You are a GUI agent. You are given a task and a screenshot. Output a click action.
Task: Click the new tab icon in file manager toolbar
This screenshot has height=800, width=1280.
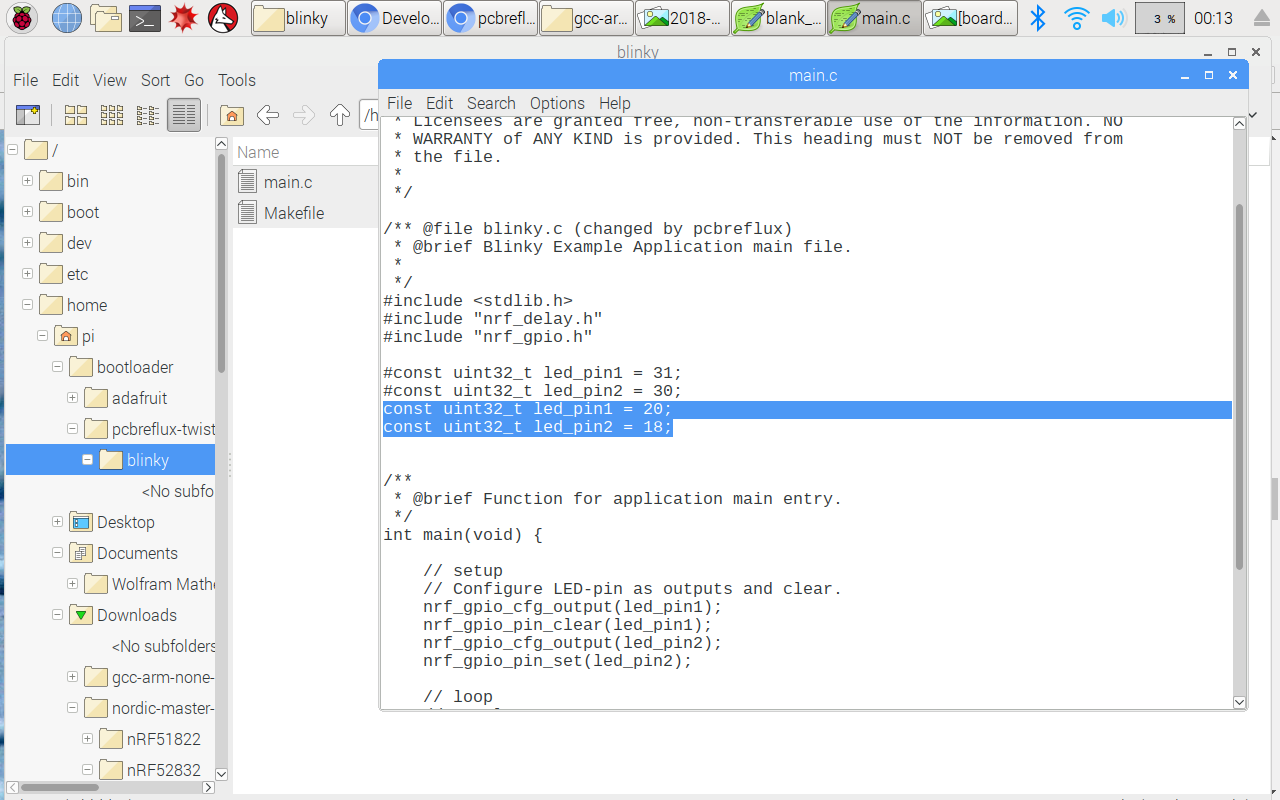[x=27, y=115]
